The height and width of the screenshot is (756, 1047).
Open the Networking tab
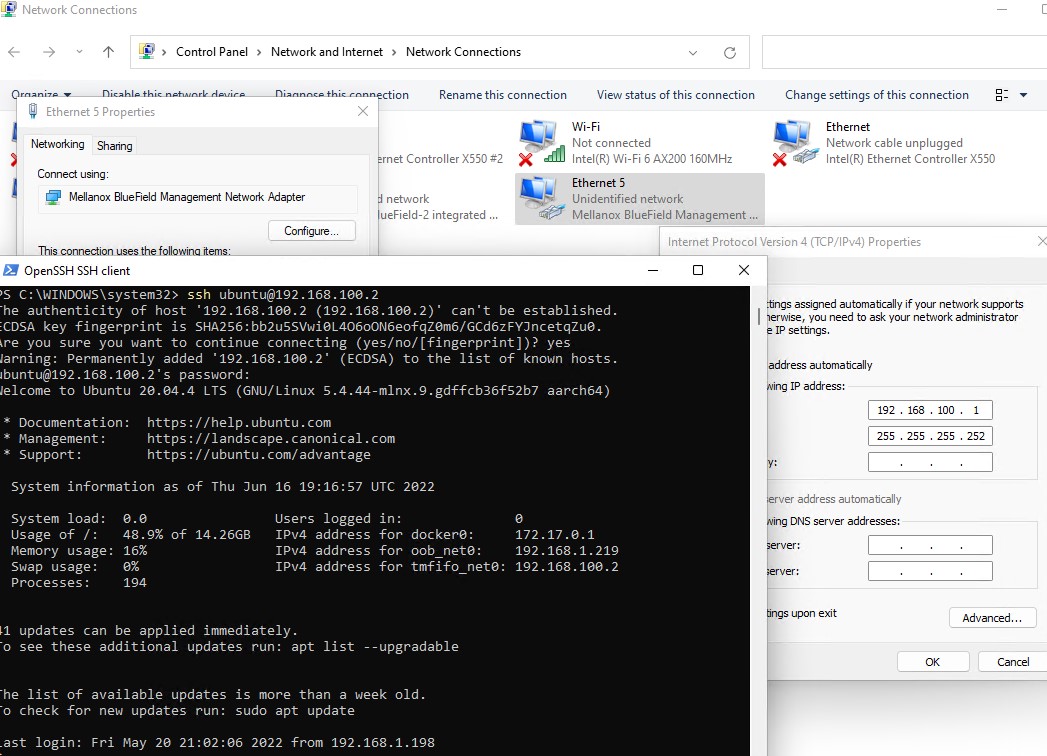click(57, 145)
